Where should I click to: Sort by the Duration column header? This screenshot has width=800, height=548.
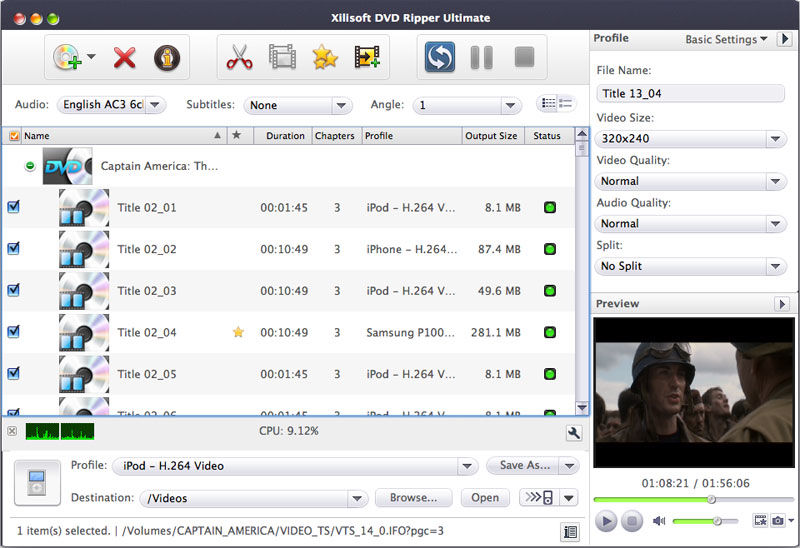tap(285, 136)
